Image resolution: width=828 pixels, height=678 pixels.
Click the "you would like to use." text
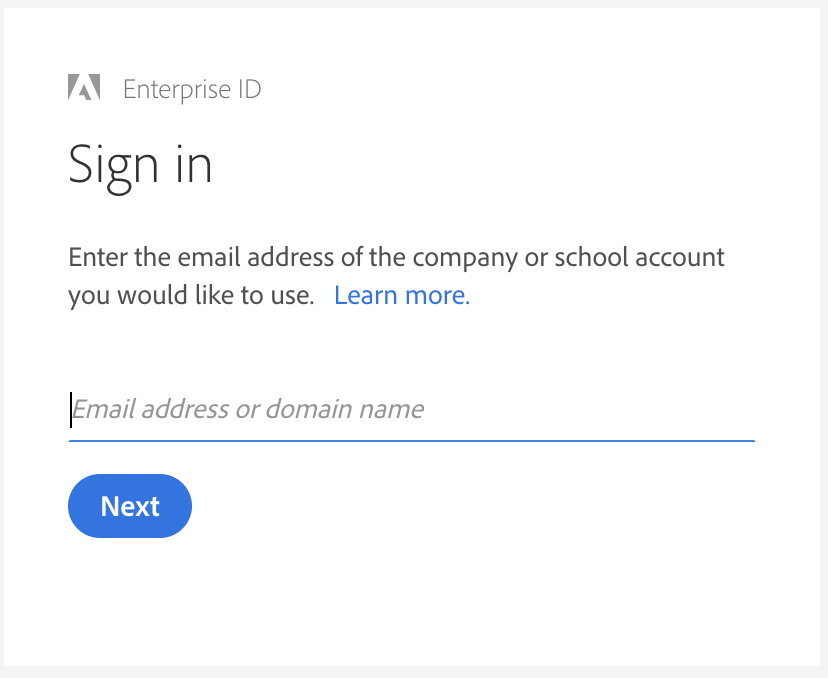[x=191, y=296]
